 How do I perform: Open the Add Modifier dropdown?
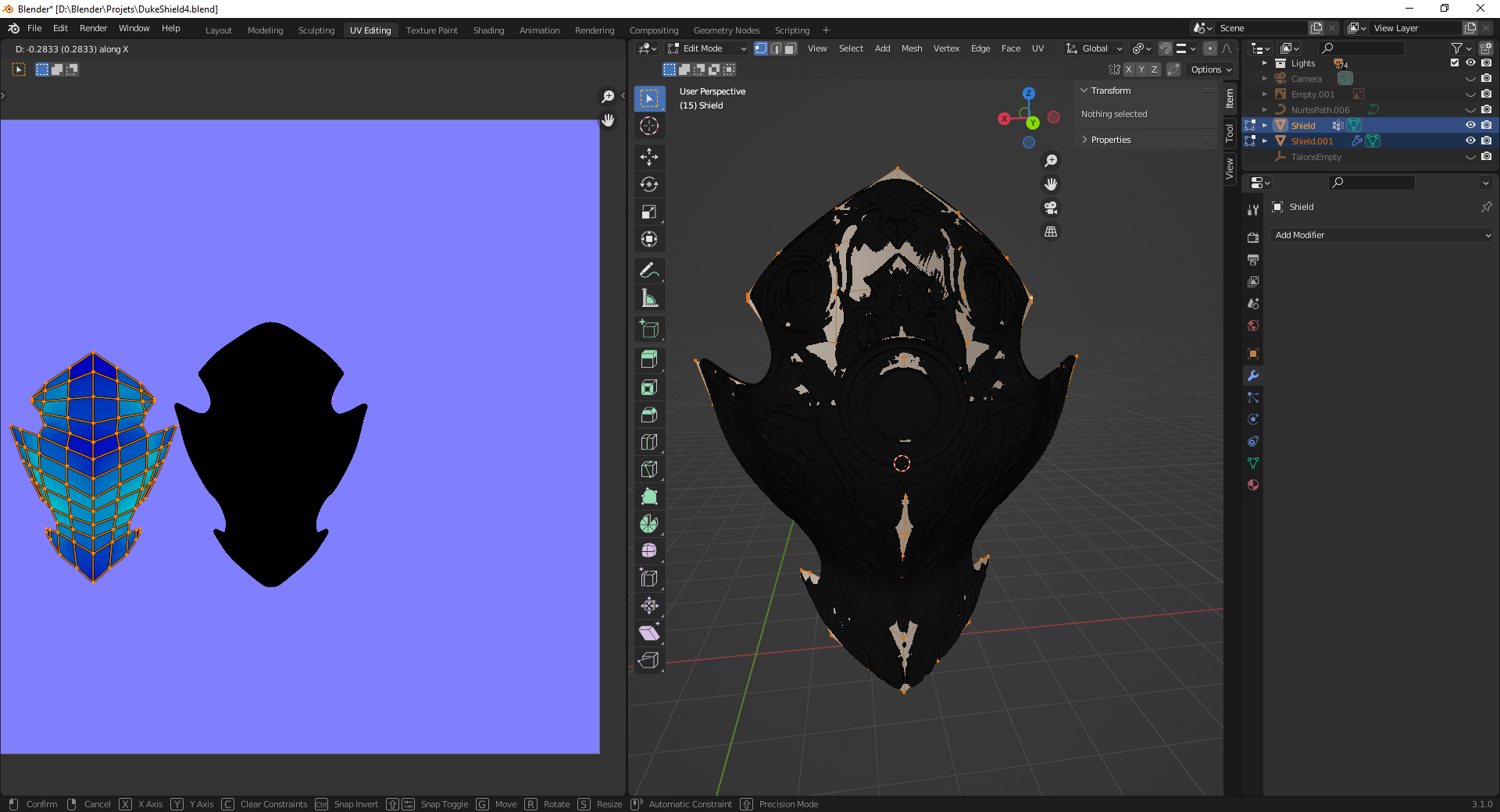coord(1381,235)
